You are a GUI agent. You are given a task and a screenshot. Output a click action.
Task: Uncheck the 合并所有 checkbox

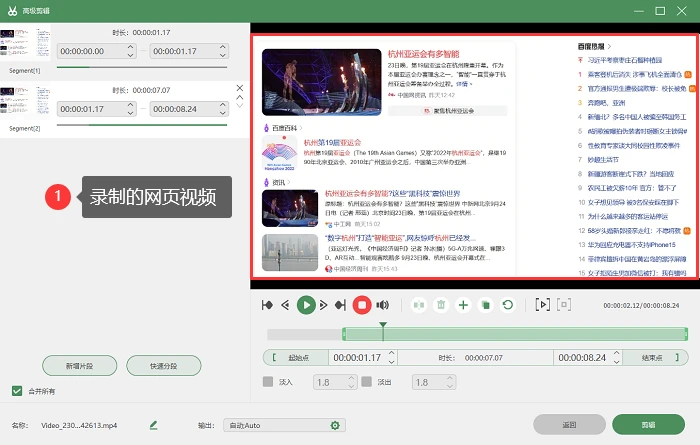pos(17,391)
